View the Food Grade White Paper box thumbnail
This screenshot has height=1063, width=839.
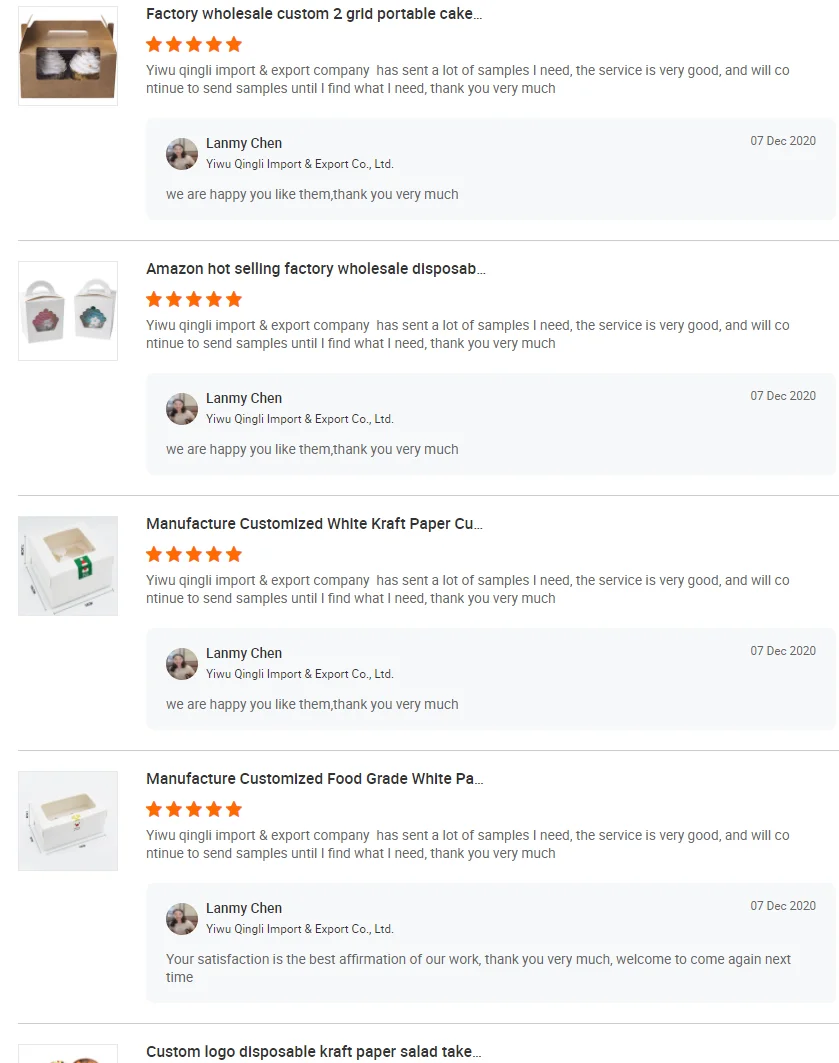coord(68,821)
